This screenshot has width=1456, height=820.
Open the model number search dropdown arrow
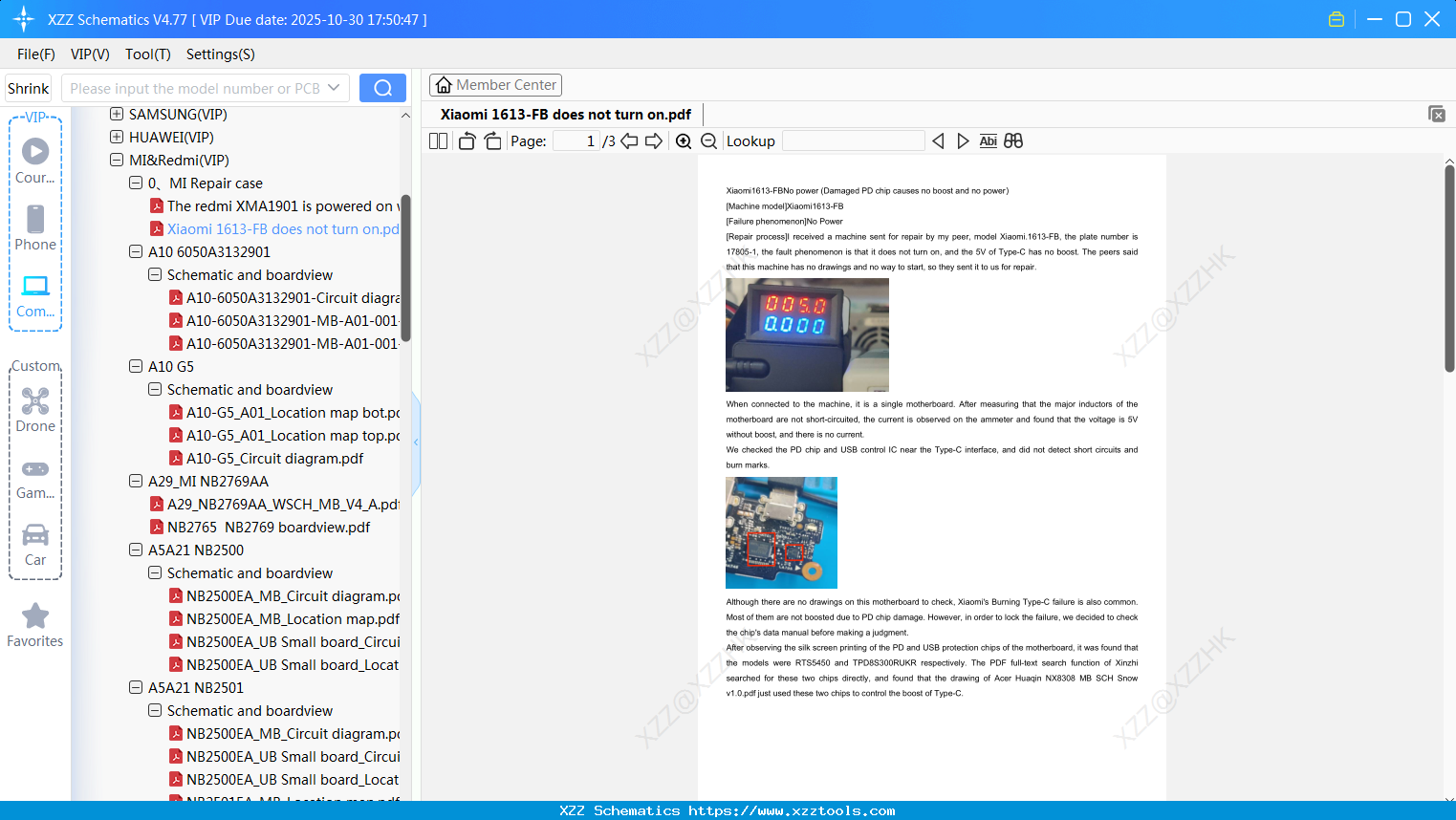point(334,88)
